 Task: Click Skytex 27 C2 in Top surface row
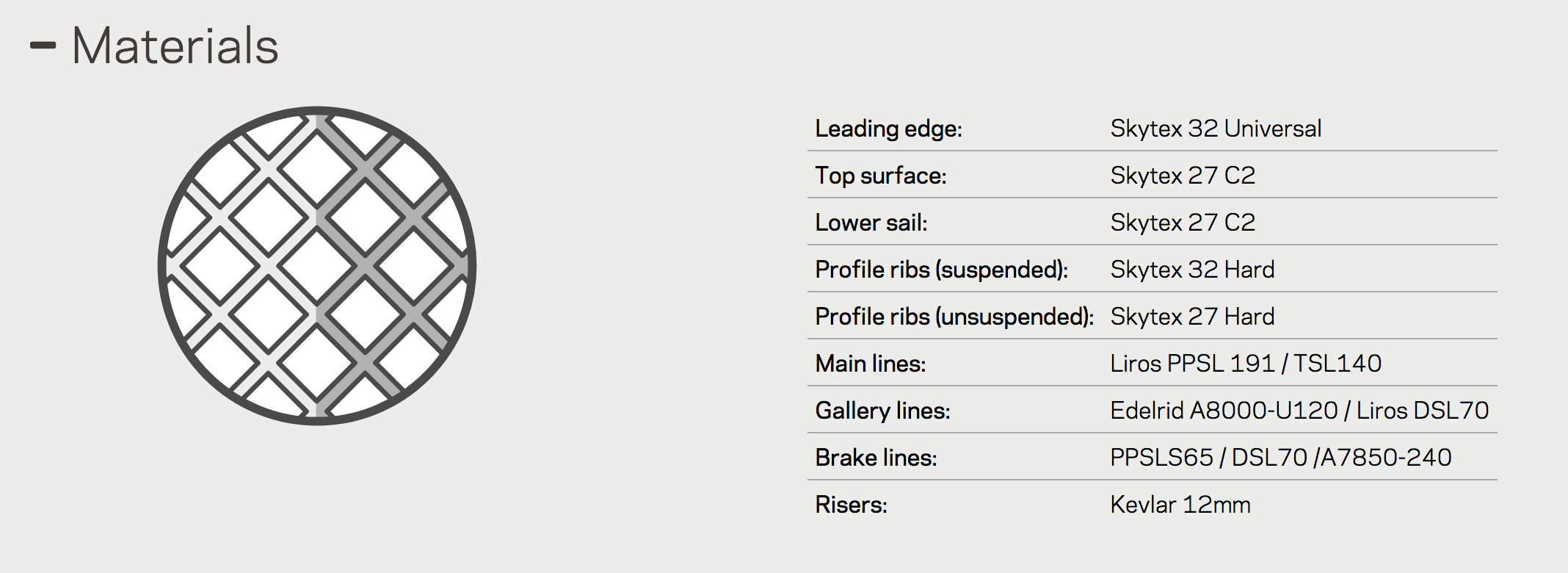1183,176
